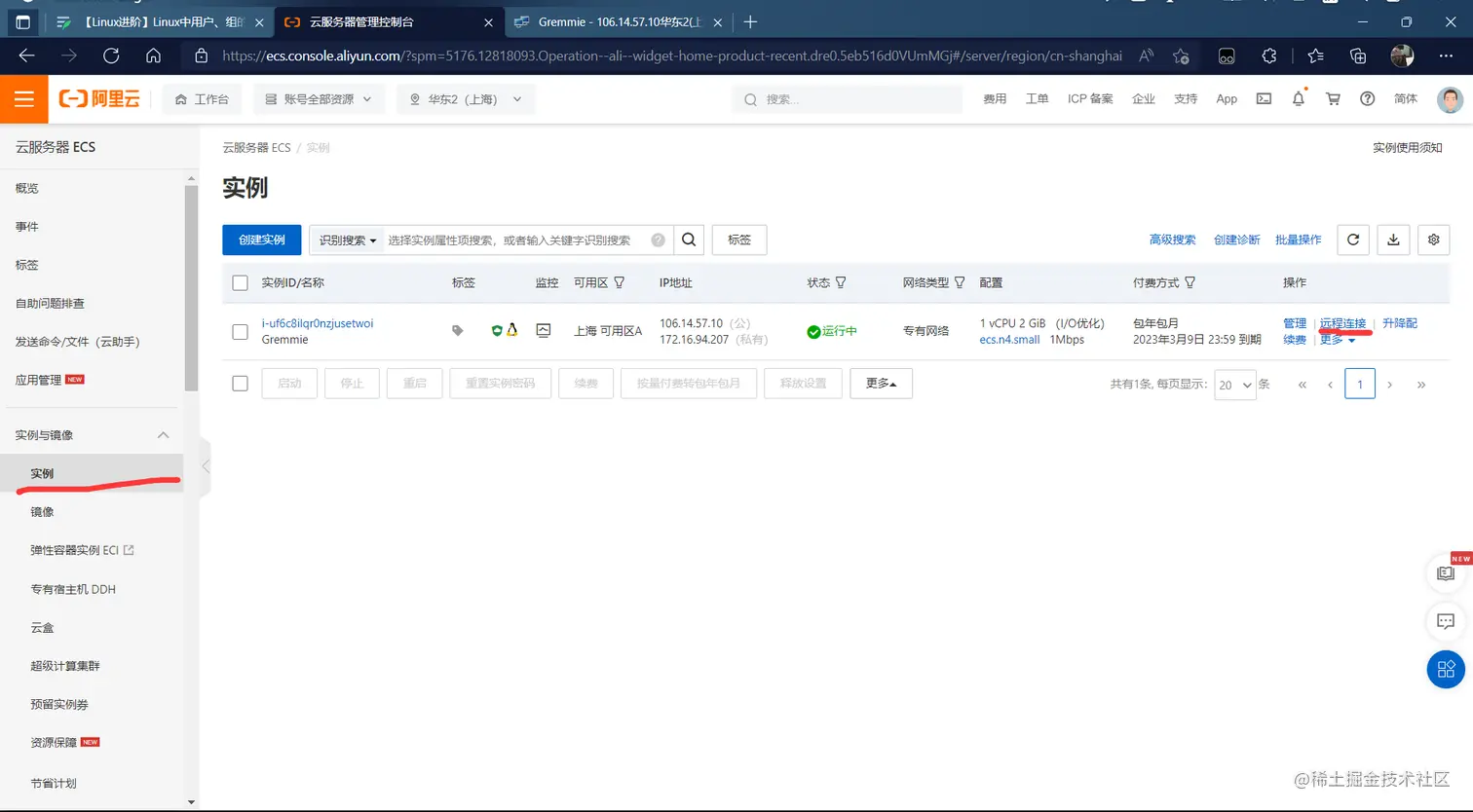
Task: Open 费用 in the top navigation
Action: point(995,99)
